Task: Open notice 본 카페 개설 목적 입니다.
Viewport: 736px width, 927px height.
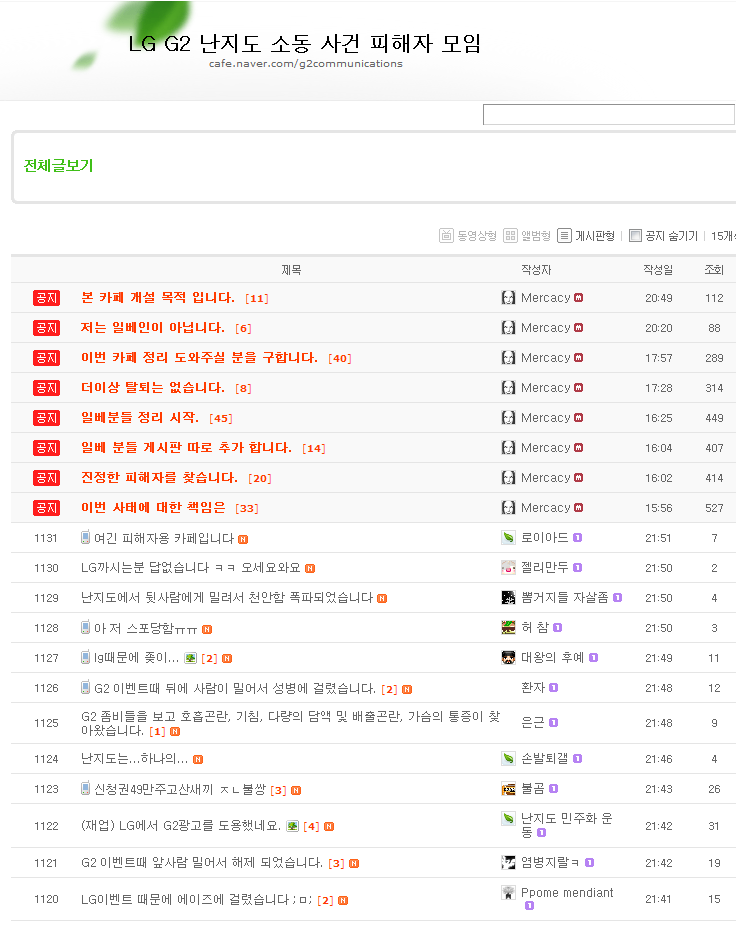Action: [158, 297]
